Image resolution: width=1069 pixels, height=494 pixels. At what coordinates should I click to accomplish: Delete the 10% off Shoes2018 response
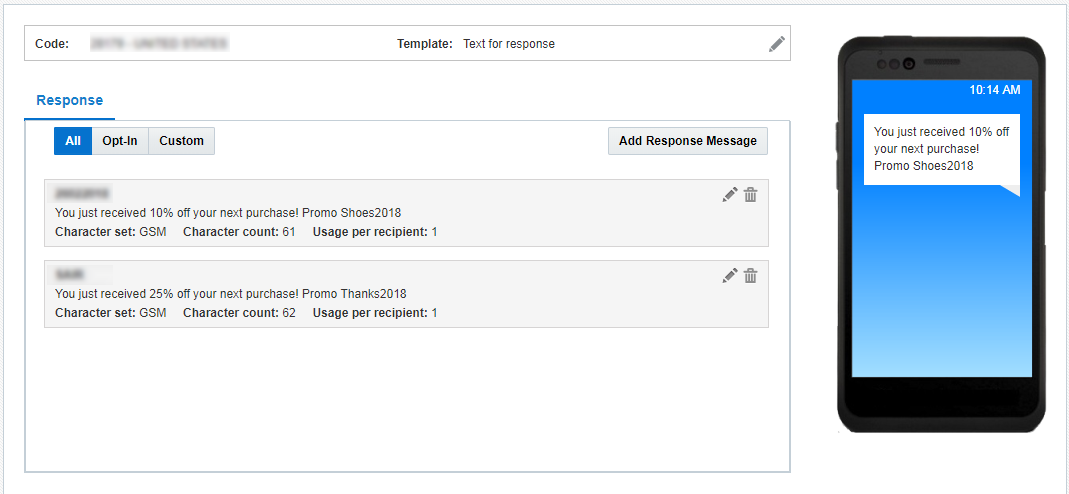tap(751, 195)
